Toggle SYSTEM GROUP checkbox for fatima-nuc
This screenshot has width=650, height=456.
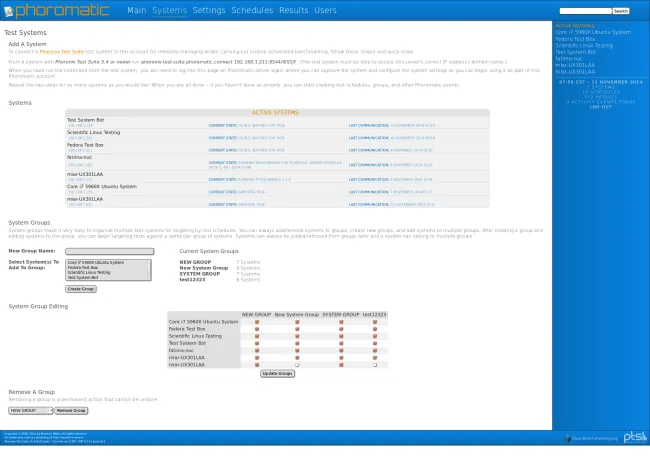341,351
